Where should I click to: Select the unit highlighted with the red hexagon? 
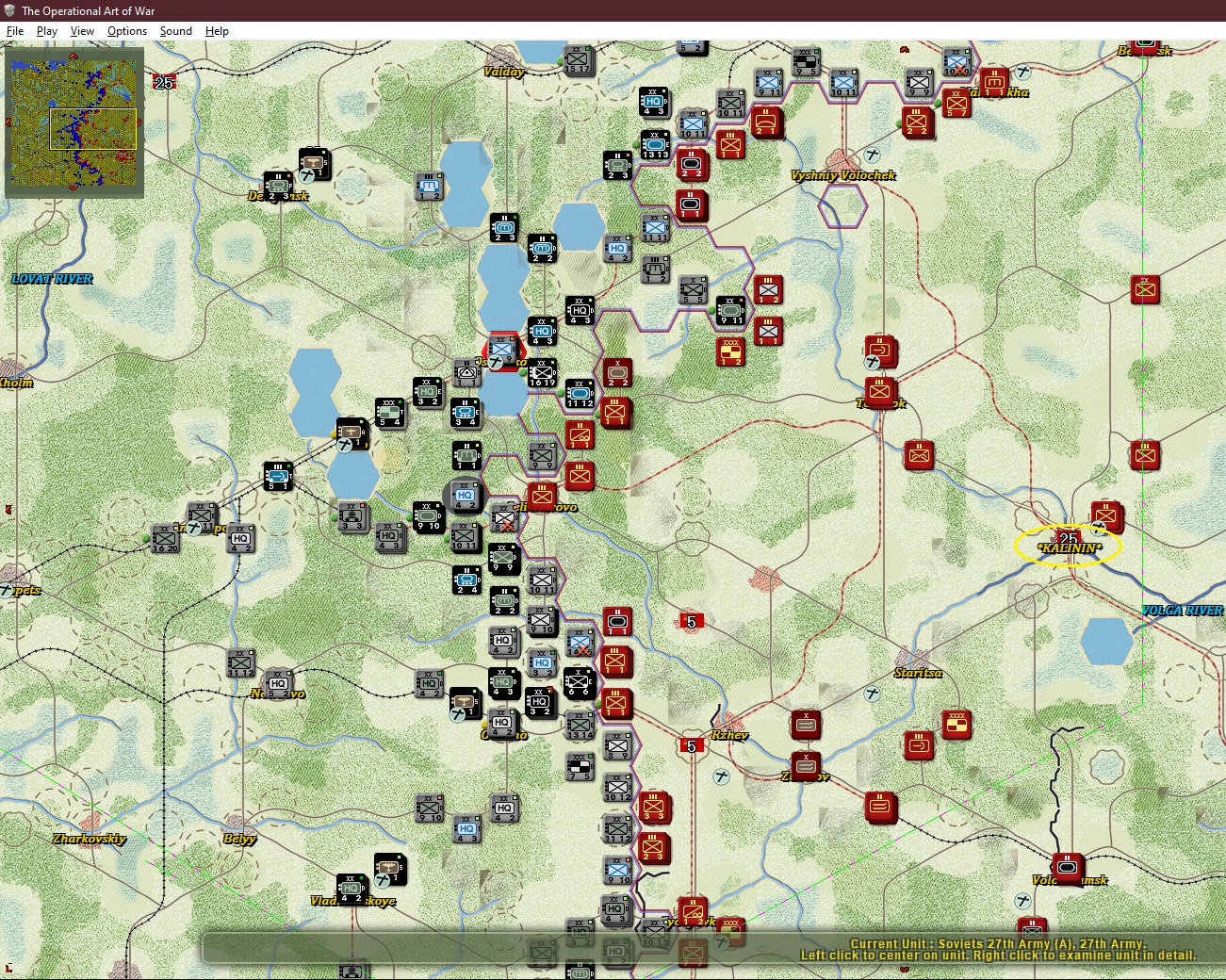point(502,351)
